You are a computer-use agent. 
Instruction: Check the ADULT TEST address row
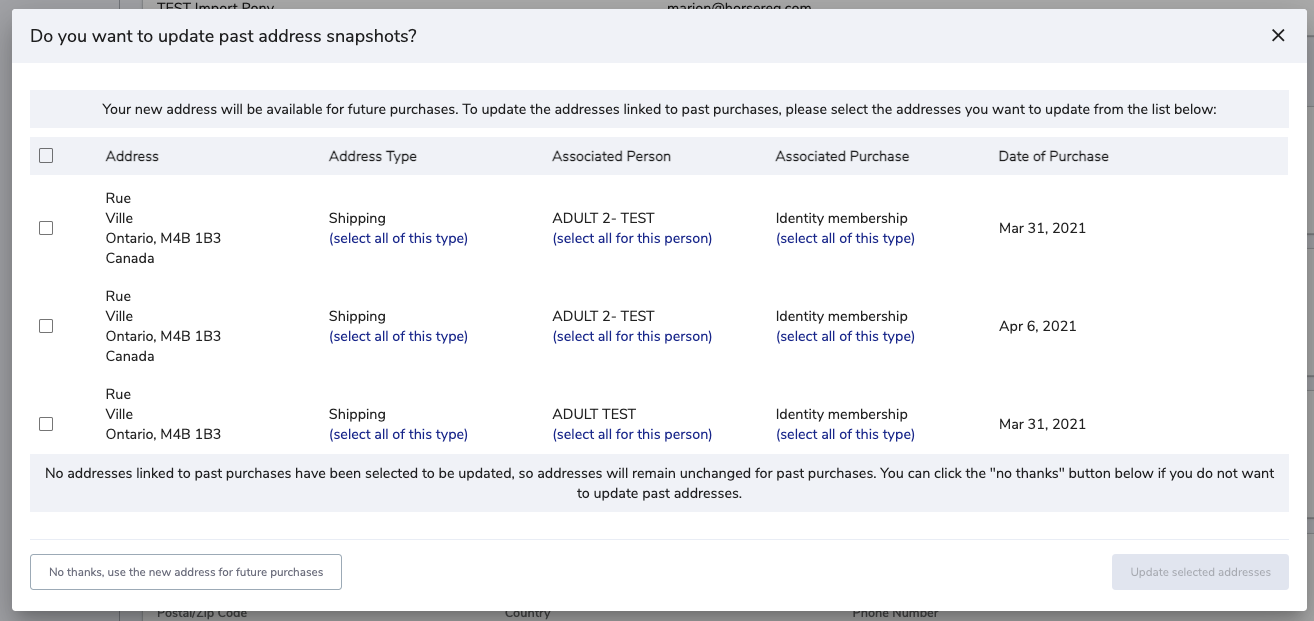(x=46, y=424)
